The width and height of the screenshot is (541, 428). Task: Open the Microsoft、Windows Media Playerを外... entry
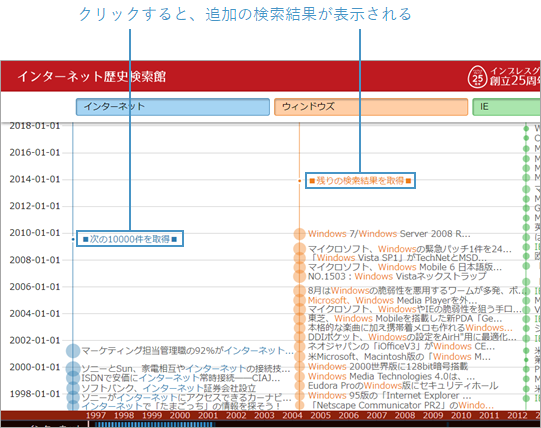392,300
